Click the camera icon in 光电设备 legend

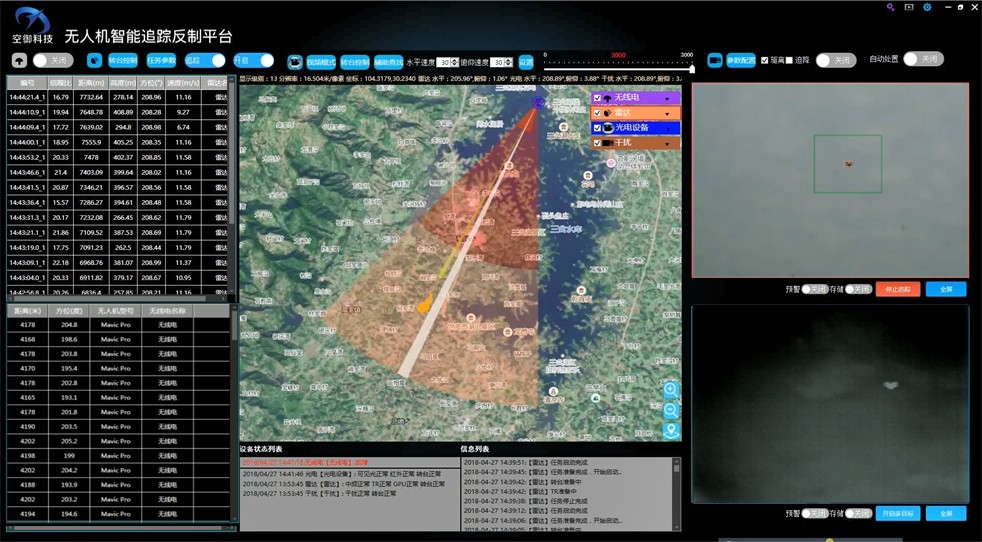pyautogui.click(x=607, y=128)
